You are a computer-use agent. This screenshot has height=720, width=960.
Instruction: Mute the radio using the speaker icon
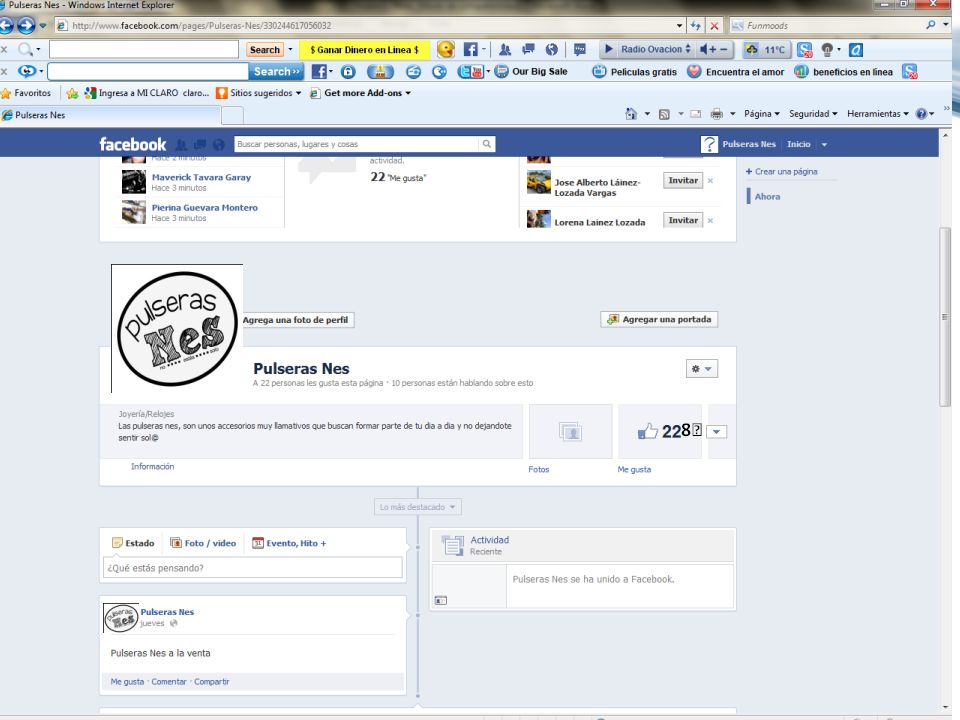703,49
